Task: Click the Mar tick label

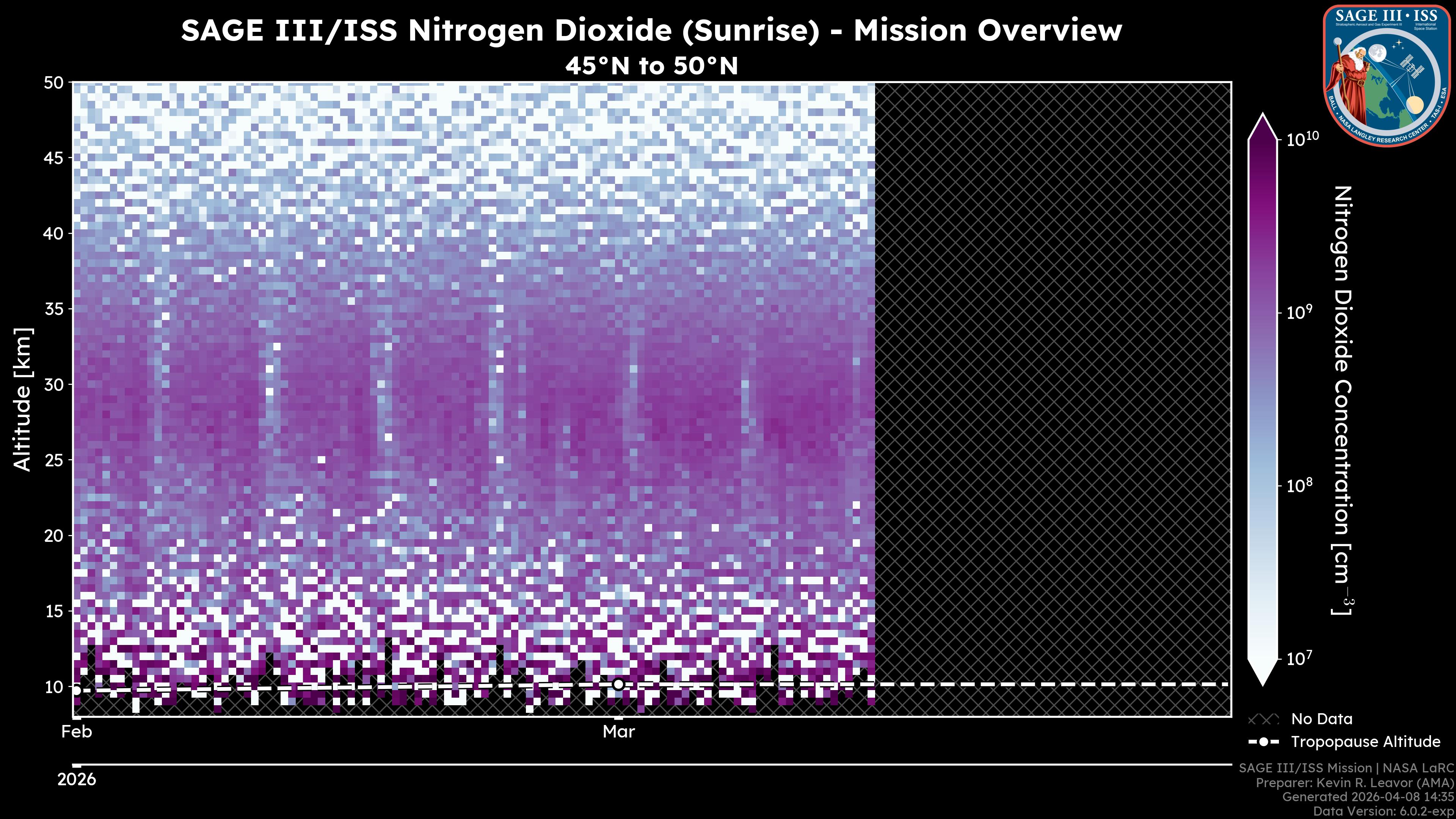Action: 618,732
